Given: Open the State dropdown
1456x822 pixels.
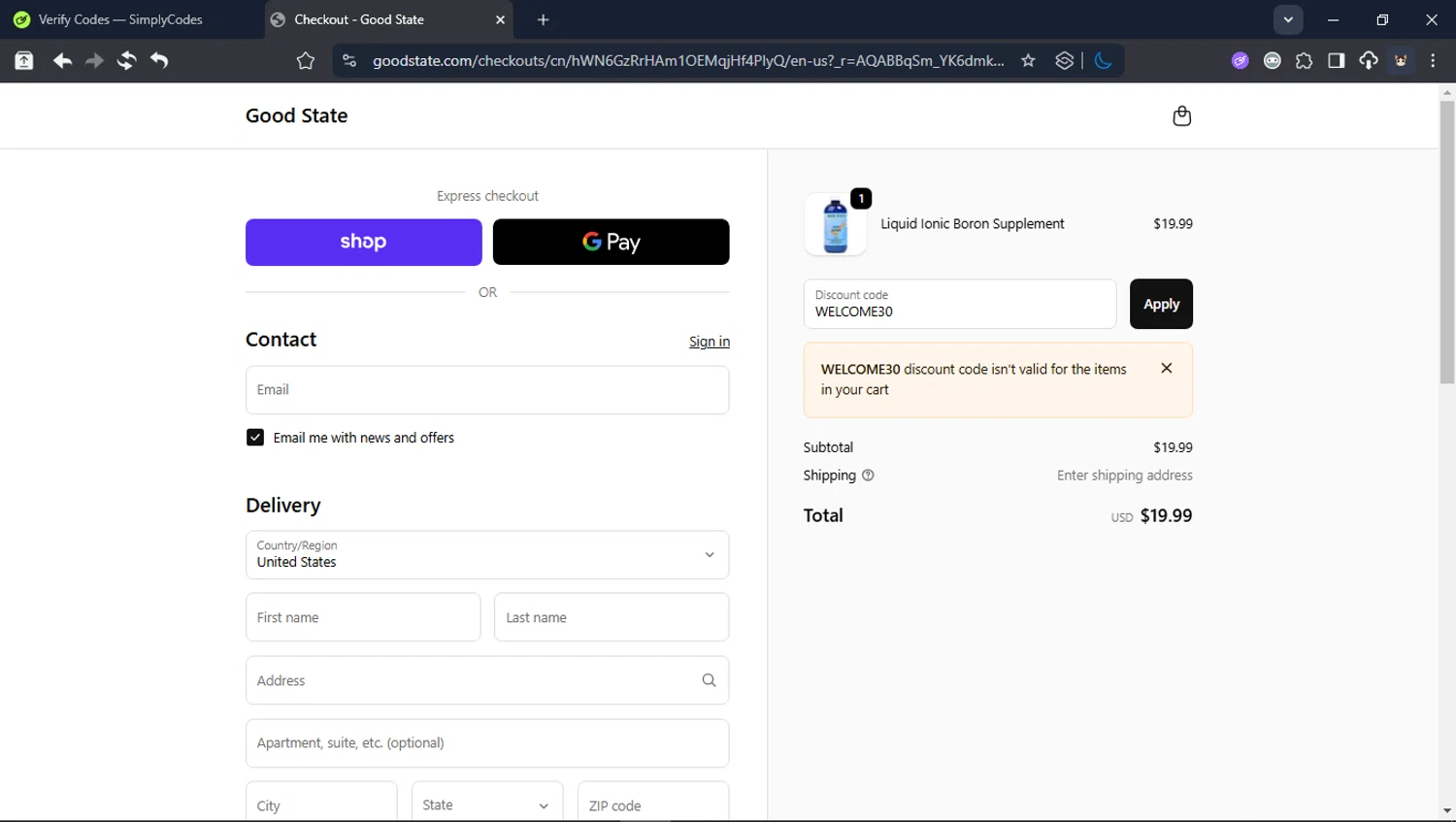Looking at the screenshot, I should [487, 806].
